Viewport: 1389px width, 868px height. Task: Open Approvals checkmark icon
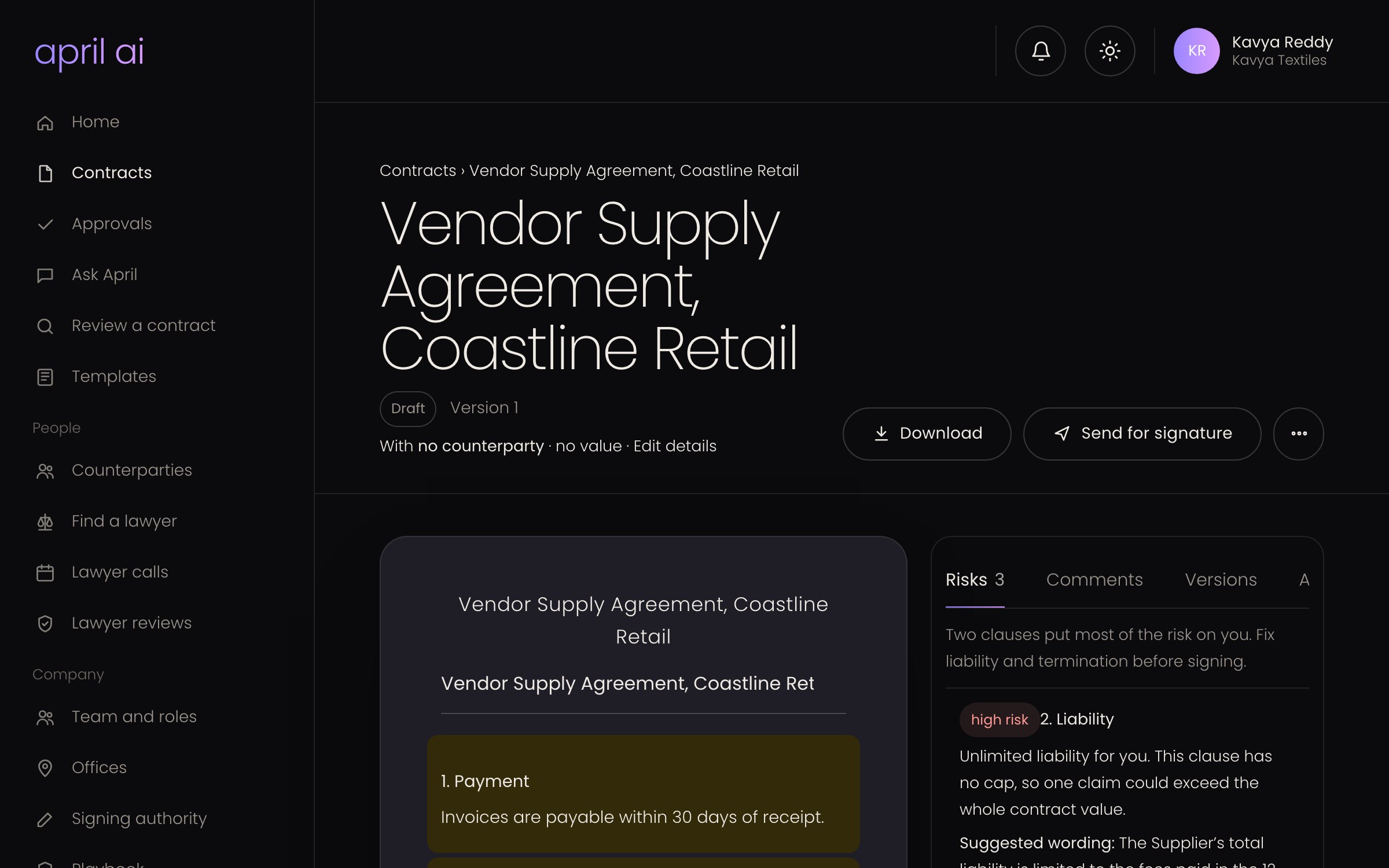(x=45, y=224)
